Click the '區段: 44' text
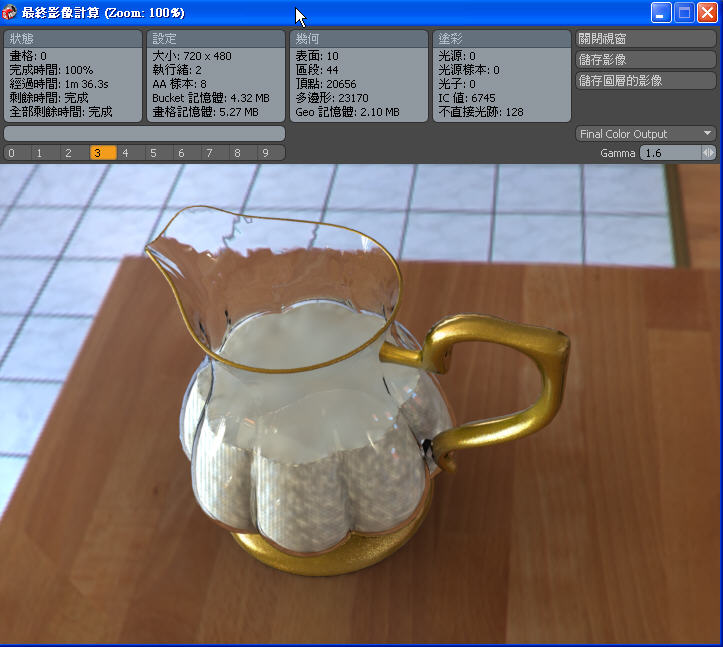Viewport: 723px width, 647px height. tap(317, 70)
